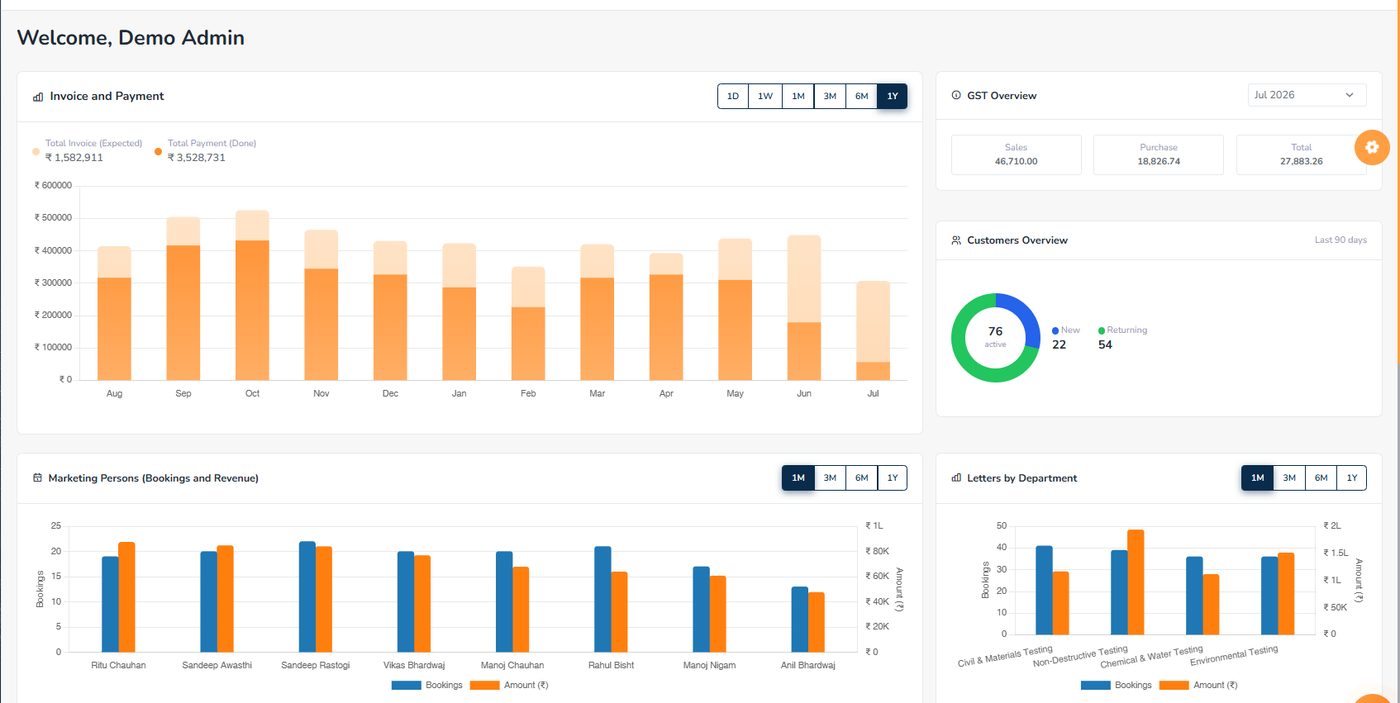Open the orange settings gear button
This screenshot has width=1400, height=703.
pos(1372,147)
